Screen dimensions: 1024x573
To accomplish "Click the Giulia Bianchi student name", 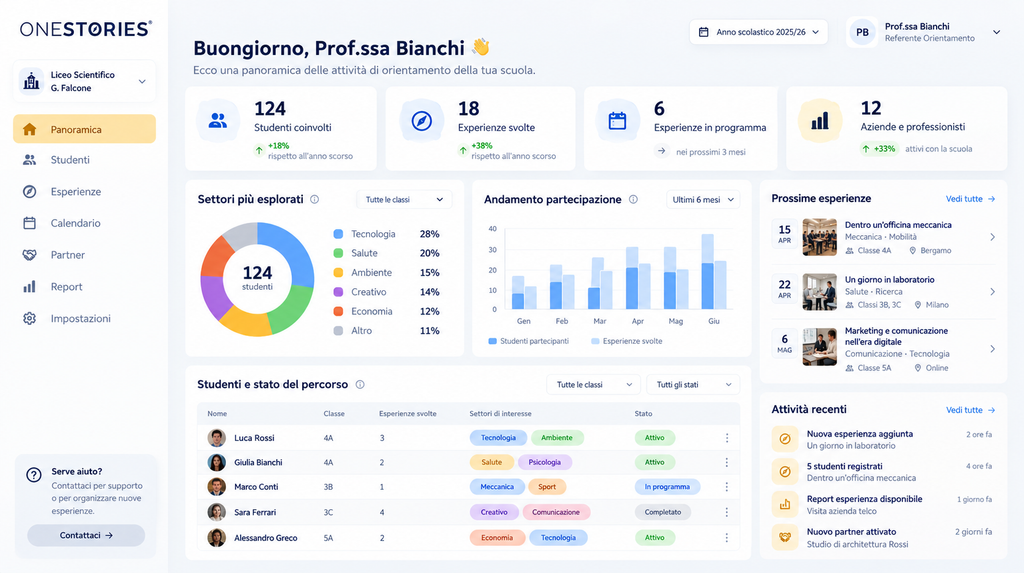I will [258, 462].
